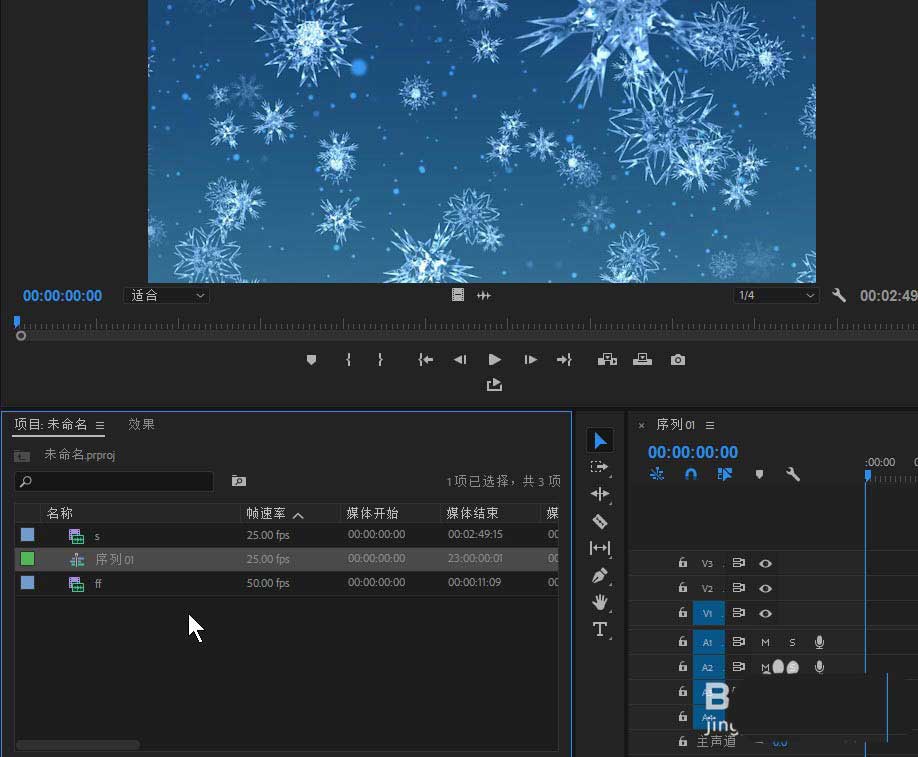Create new bin from search icon

(x=239, y=481)
